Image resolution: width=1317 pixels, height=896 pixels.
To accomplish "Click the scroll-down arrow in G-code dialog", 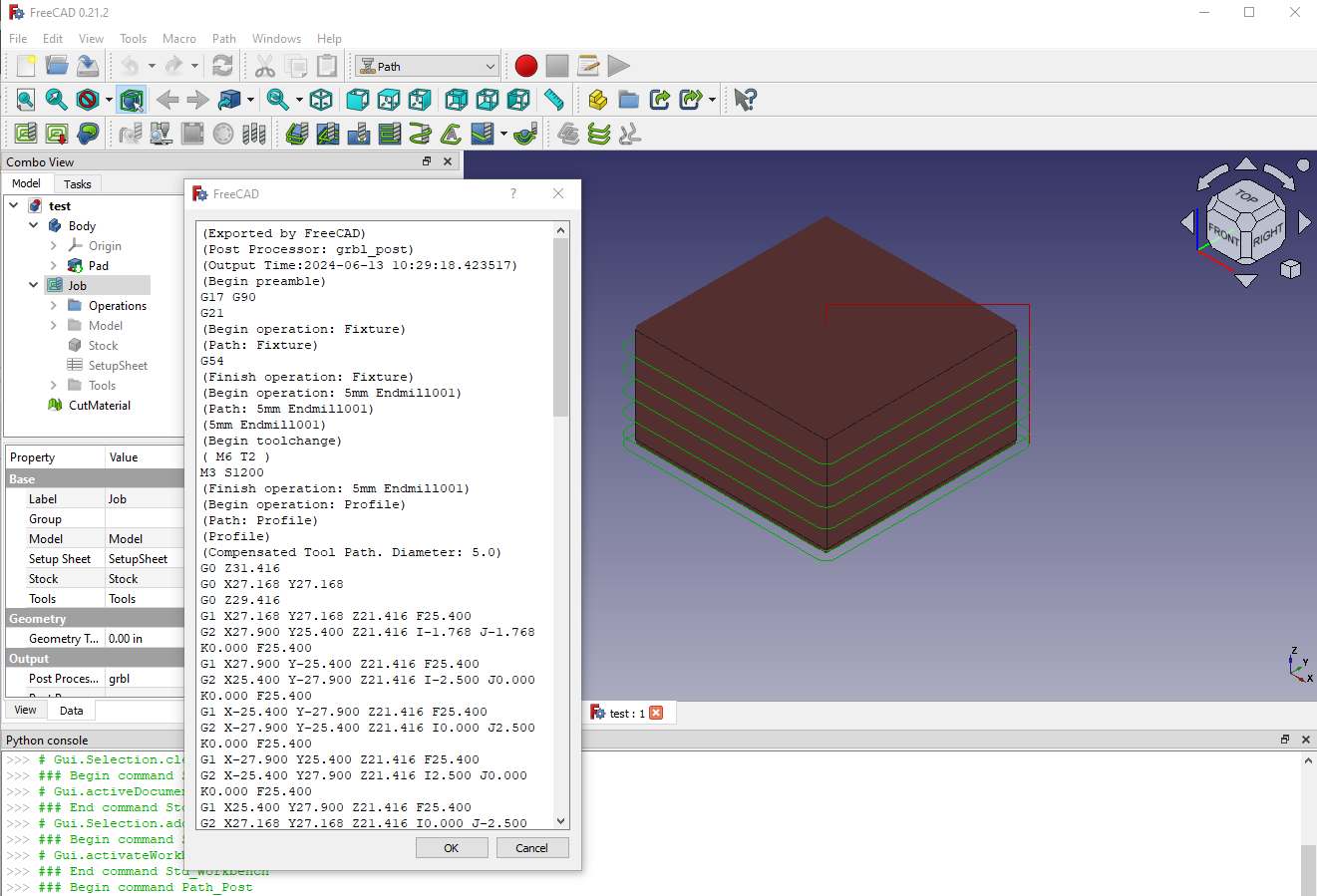I will click(x=560, y=821).
